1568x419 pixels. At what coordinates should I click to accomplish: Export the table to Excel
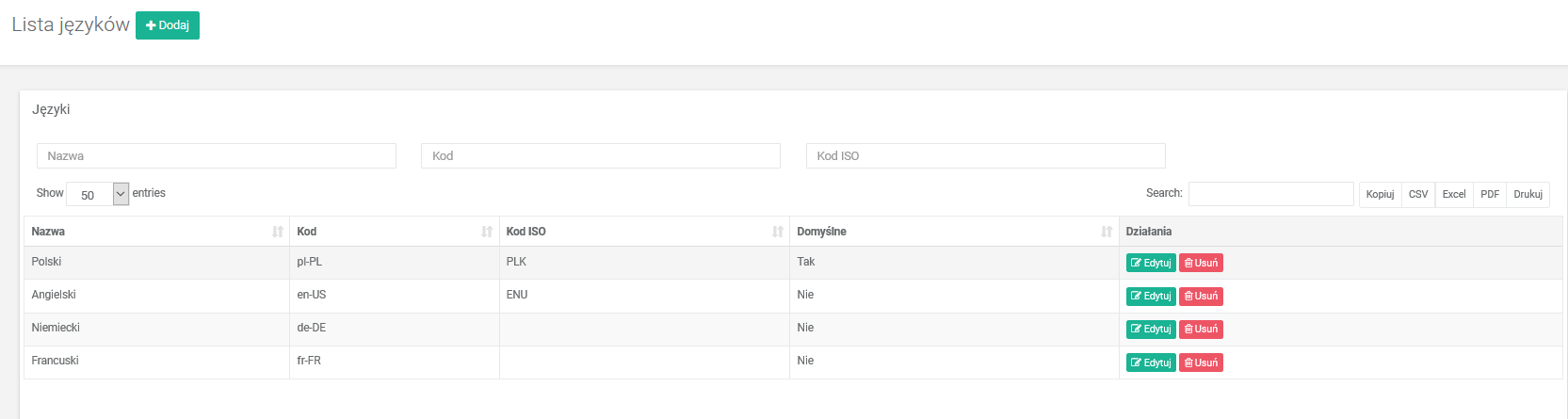tap(1454, 194)
